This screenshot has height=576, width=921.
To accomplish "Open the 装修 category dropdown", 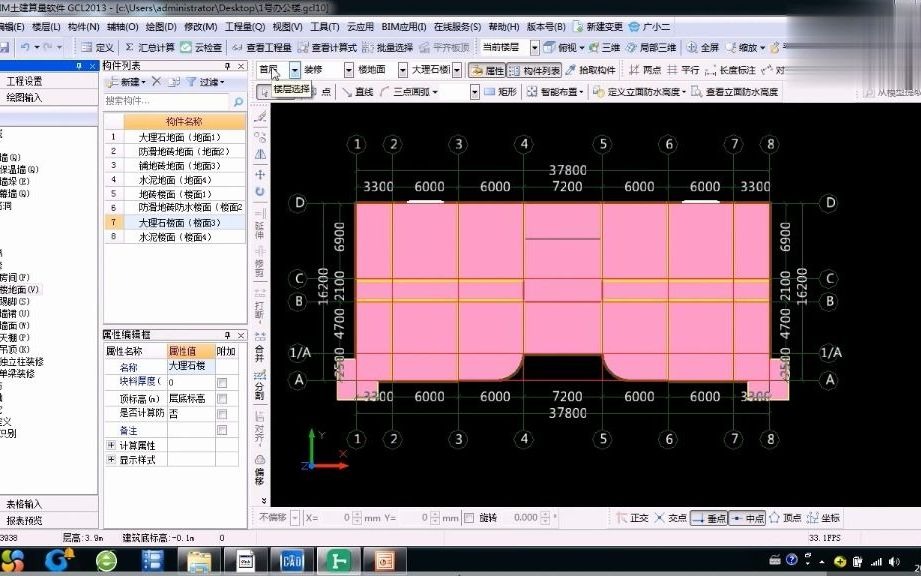I will click(x=349, y=70).
